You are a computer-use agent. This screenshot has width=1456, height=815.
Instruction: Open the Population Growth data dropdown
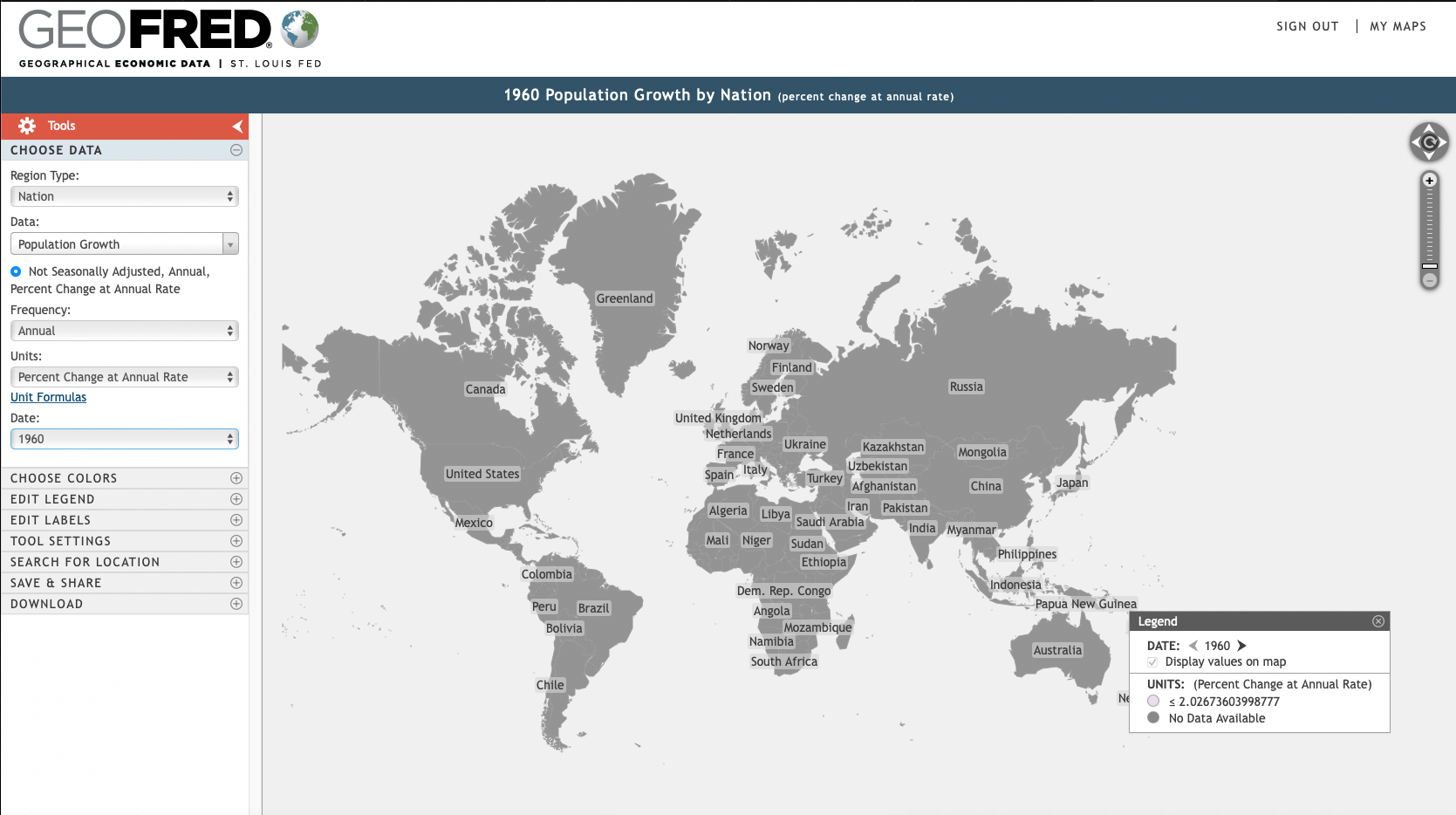point(125,244)
